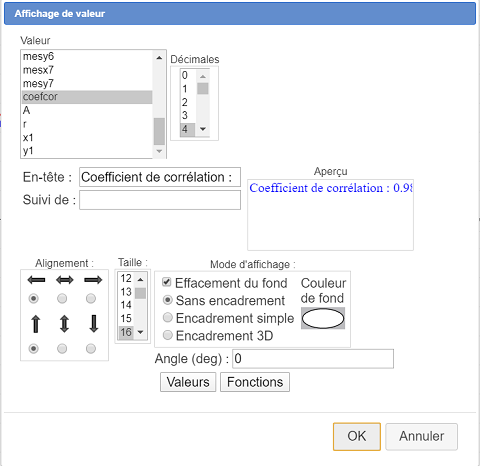Click the vertical centered double-arrow icon
The height and width of the screenshot is (466, 480).
64,324
